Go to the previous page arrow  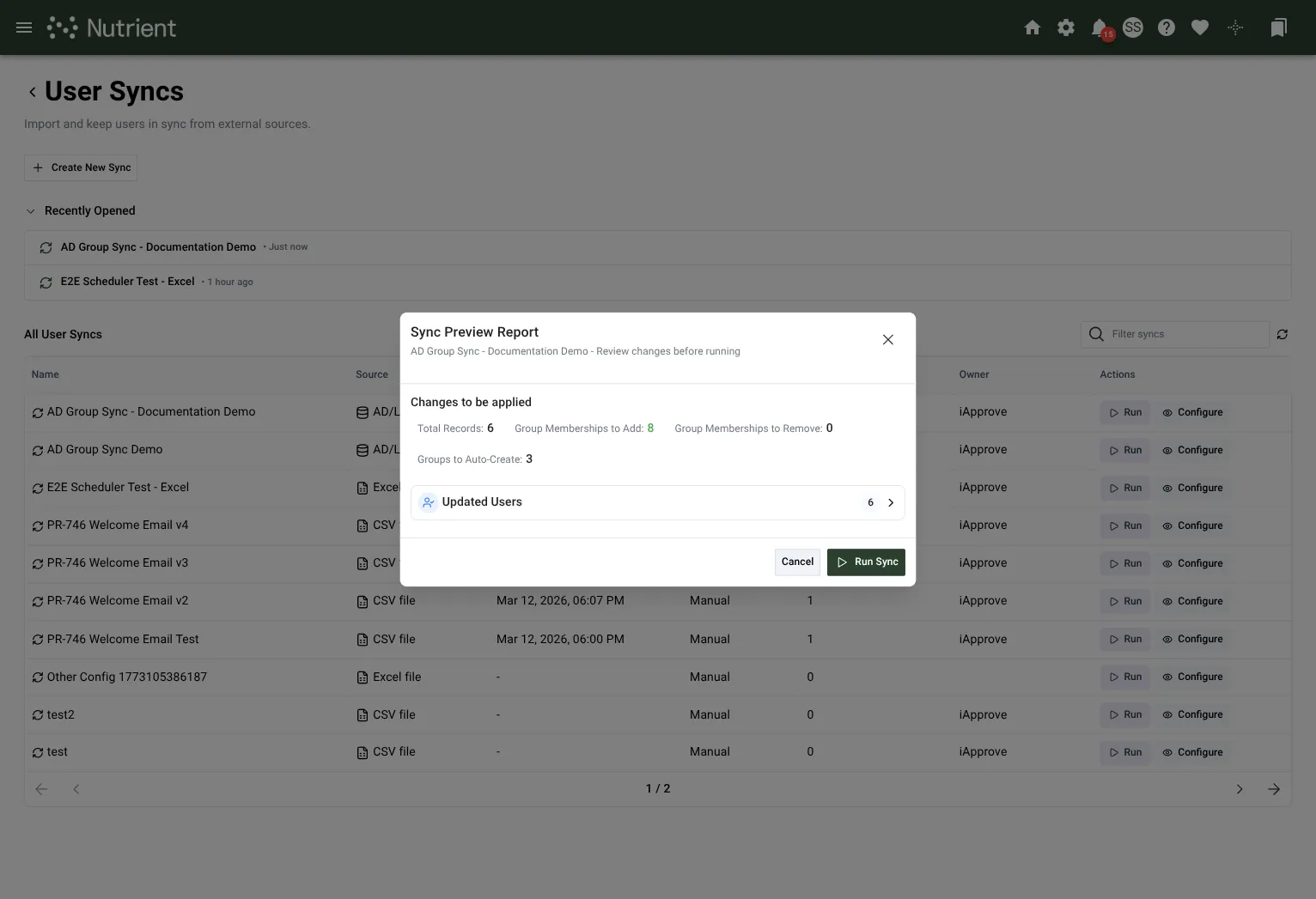click(x=76, y=789)
